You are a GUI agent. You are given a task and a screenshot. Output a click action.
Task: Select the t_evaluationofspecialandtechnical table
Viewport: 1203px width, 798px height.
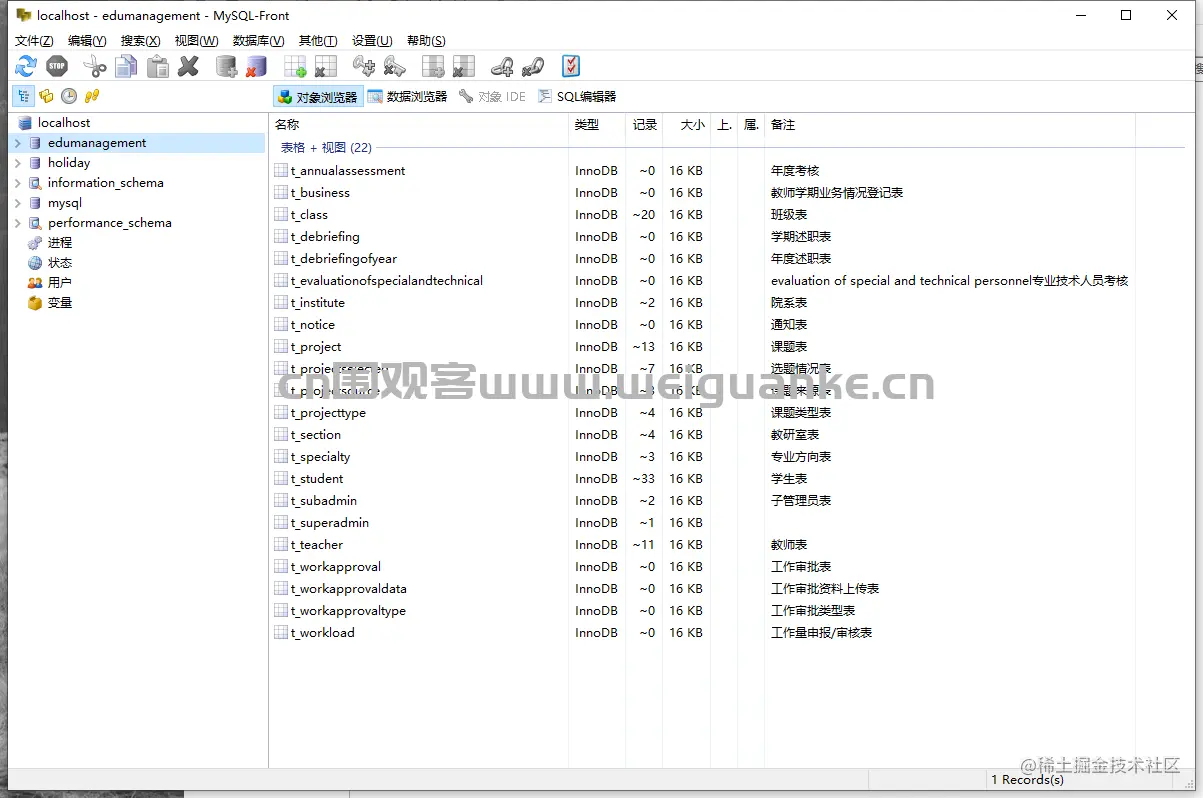pyautogui.click(x=702, y=281)
